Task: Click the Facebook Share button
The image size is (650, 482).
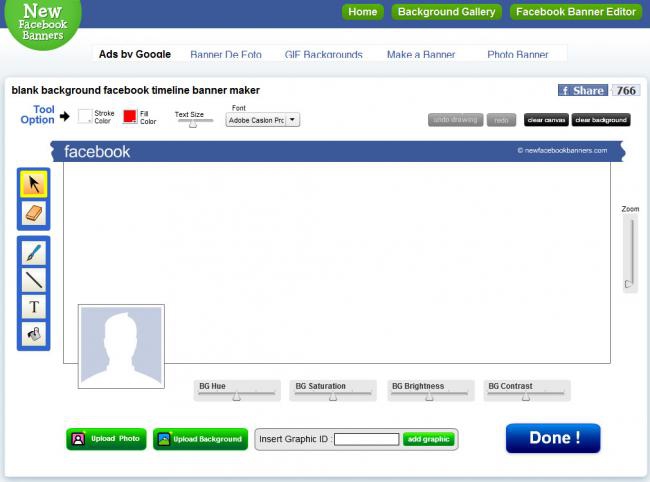Action: [583, 90]
